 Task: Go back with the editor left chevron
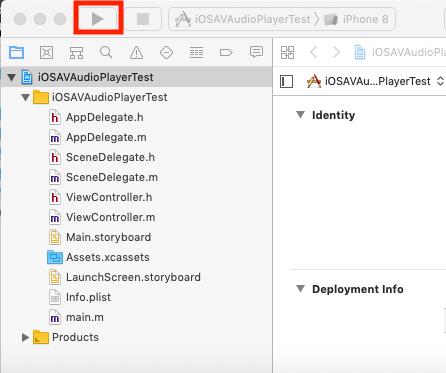click(x=313, y=52)
